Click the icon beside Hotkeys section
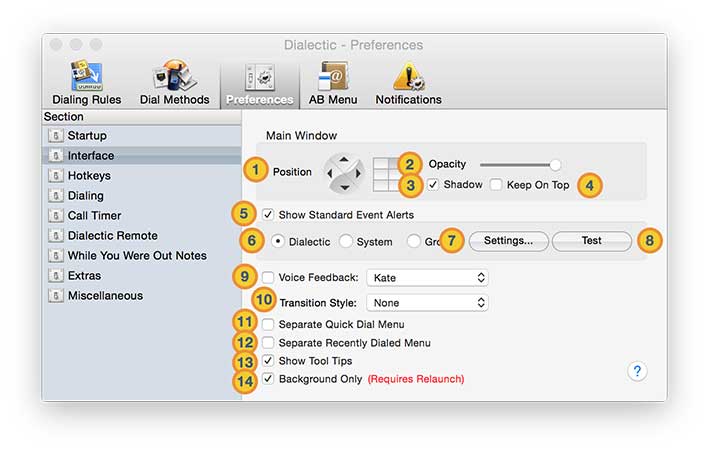Image resolution: width=709 pixels, height=452 pixels. [56, 175]
